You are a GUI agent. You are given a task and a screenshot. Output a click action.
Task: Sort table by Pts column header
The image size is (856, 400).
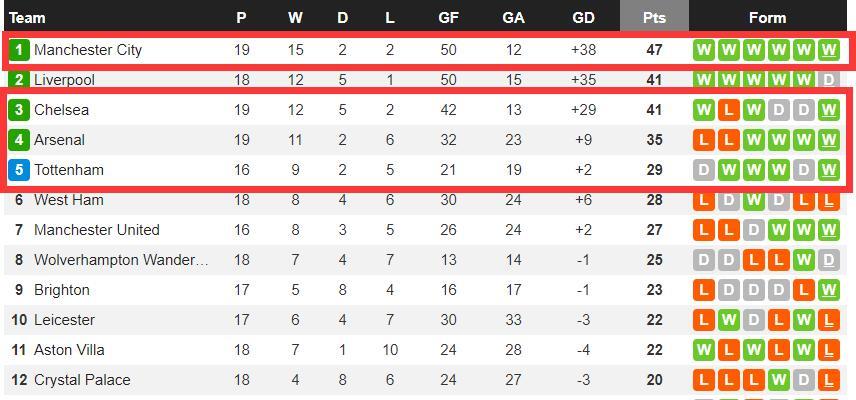coord(654,17)
